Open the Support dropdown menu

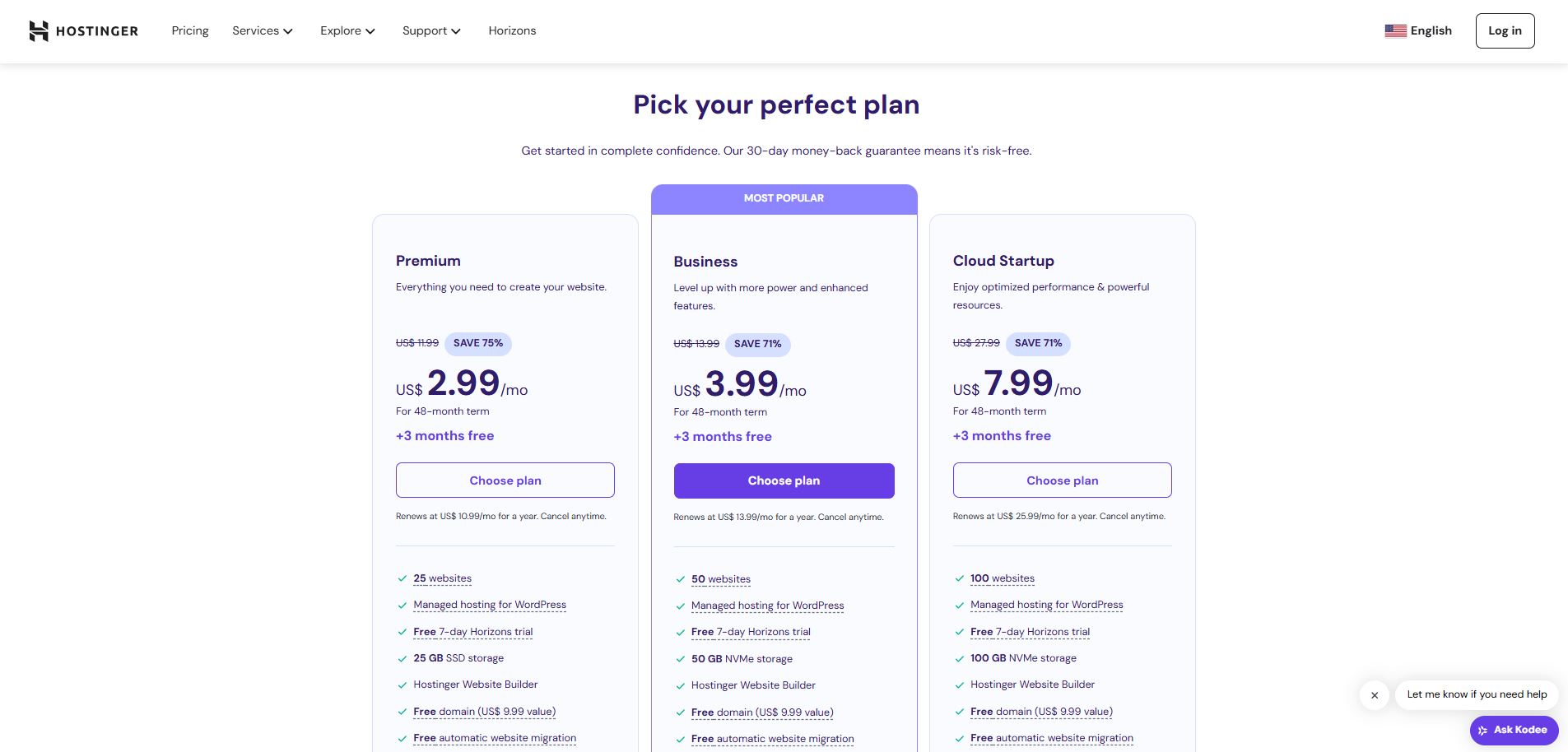(431, 31)
